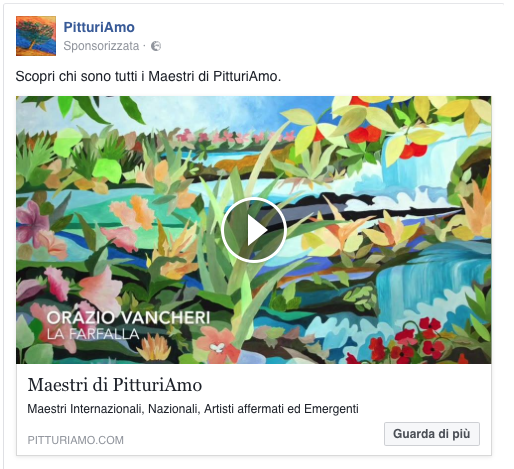Open the PitturiAmo page name link
Image resolution: width=514 pixels, height=469 pixels.
(99, 27)
